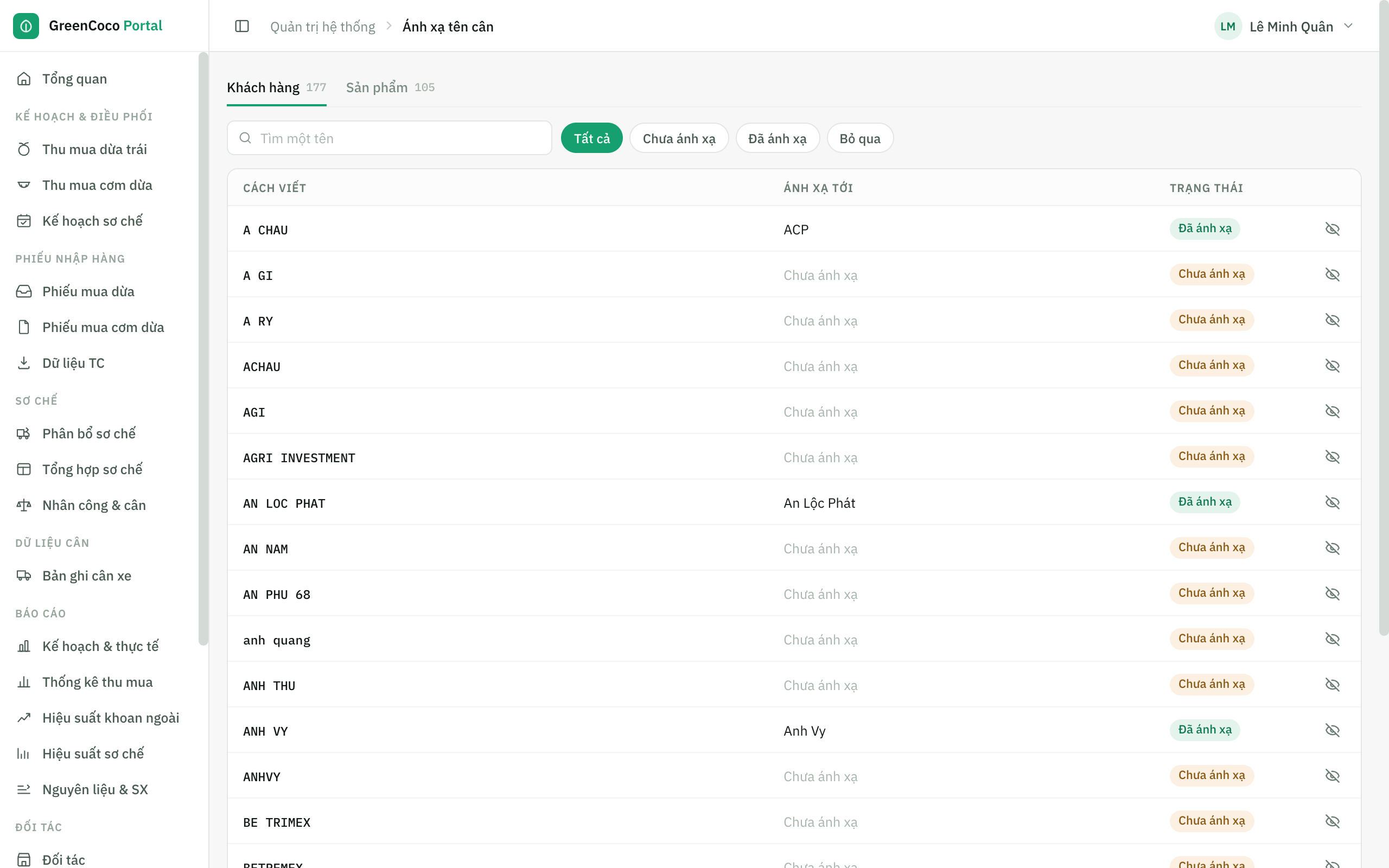Switch to Khách hàng tab
1389x868 pixels.
point(277,87)
